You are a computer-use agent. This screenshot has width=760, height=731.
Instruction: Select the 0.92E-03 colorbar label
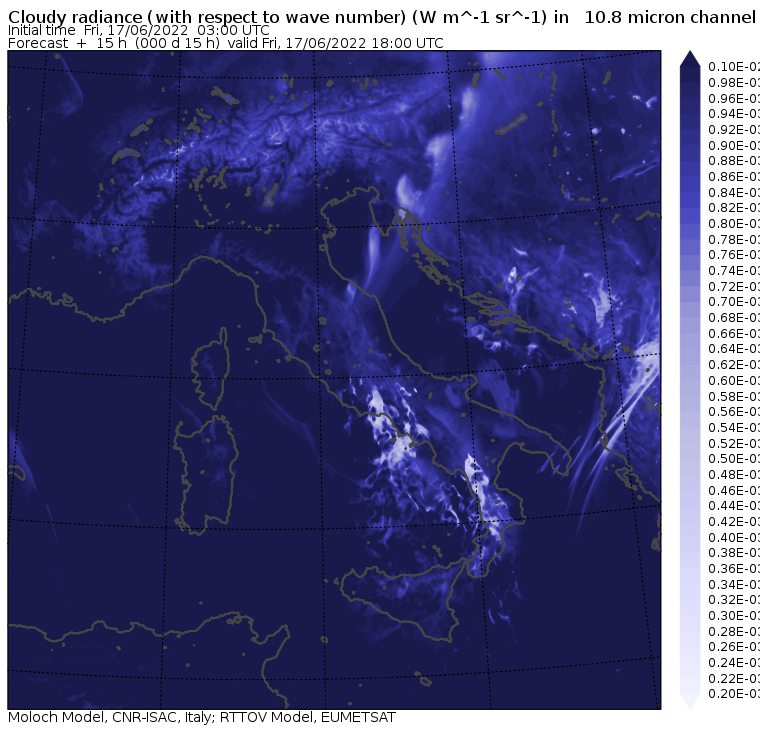[734, 129]
